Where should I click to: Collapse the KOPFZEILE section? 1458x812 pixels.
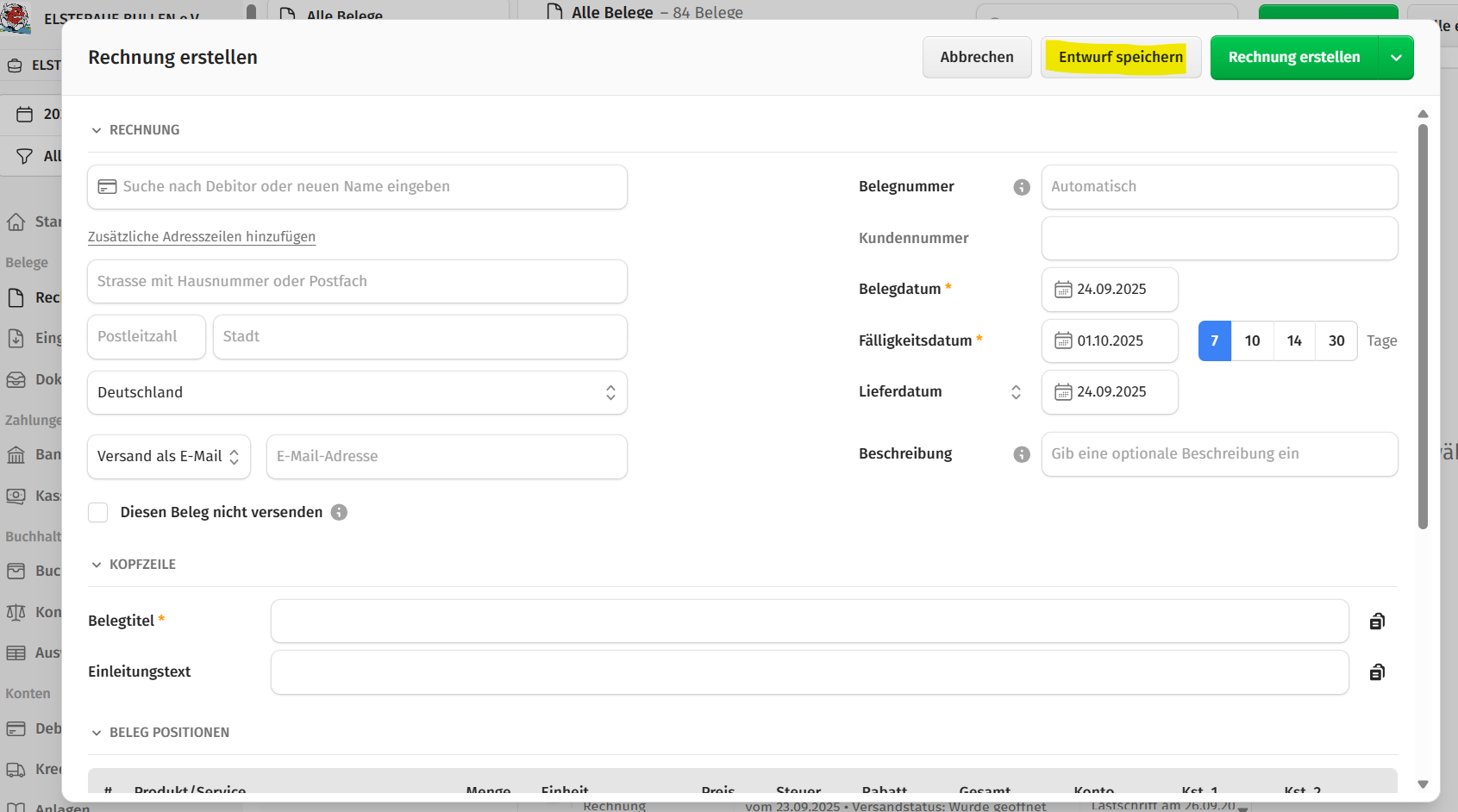pyautogui.click(x=97, y=565)
